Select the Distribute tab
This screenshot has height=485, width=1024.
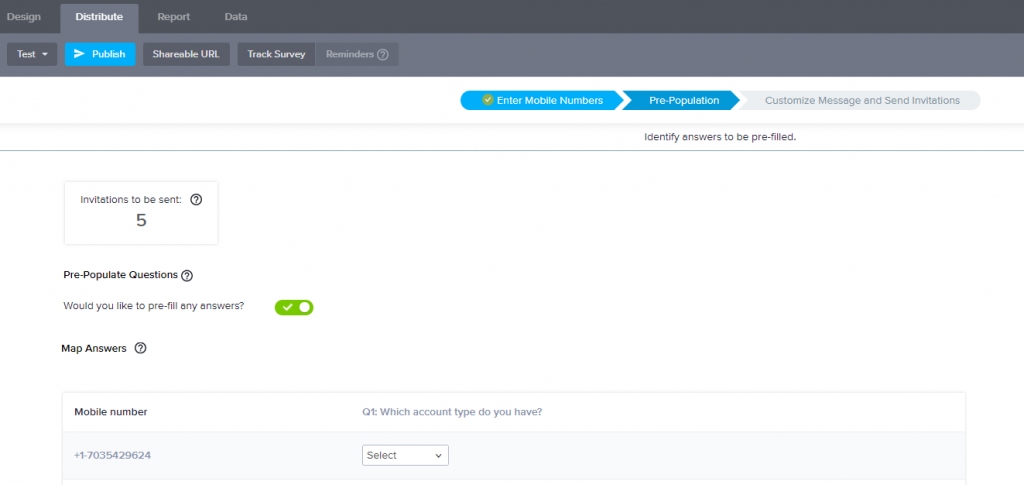pos(99,17)
